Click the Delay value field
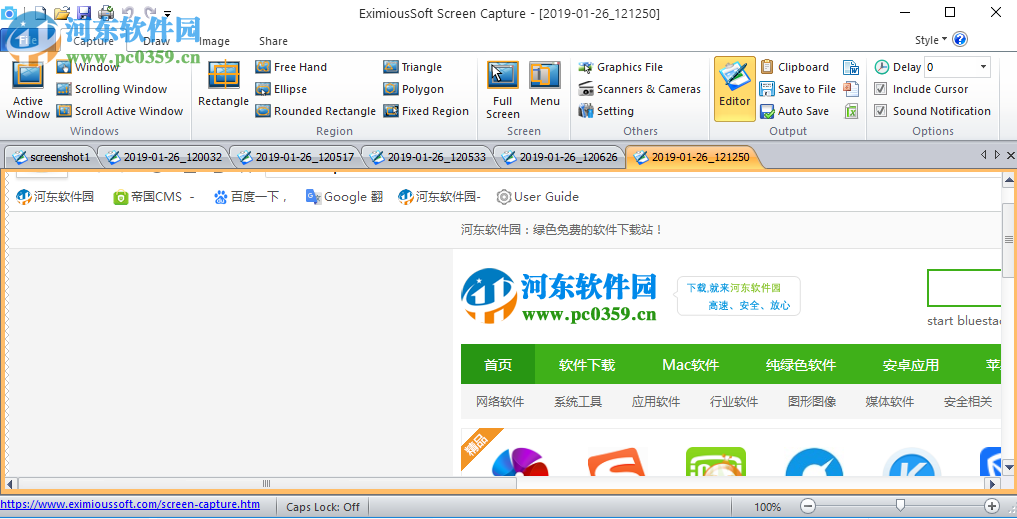The height and width of the screenshot is (519, 1017). (950, 67)
